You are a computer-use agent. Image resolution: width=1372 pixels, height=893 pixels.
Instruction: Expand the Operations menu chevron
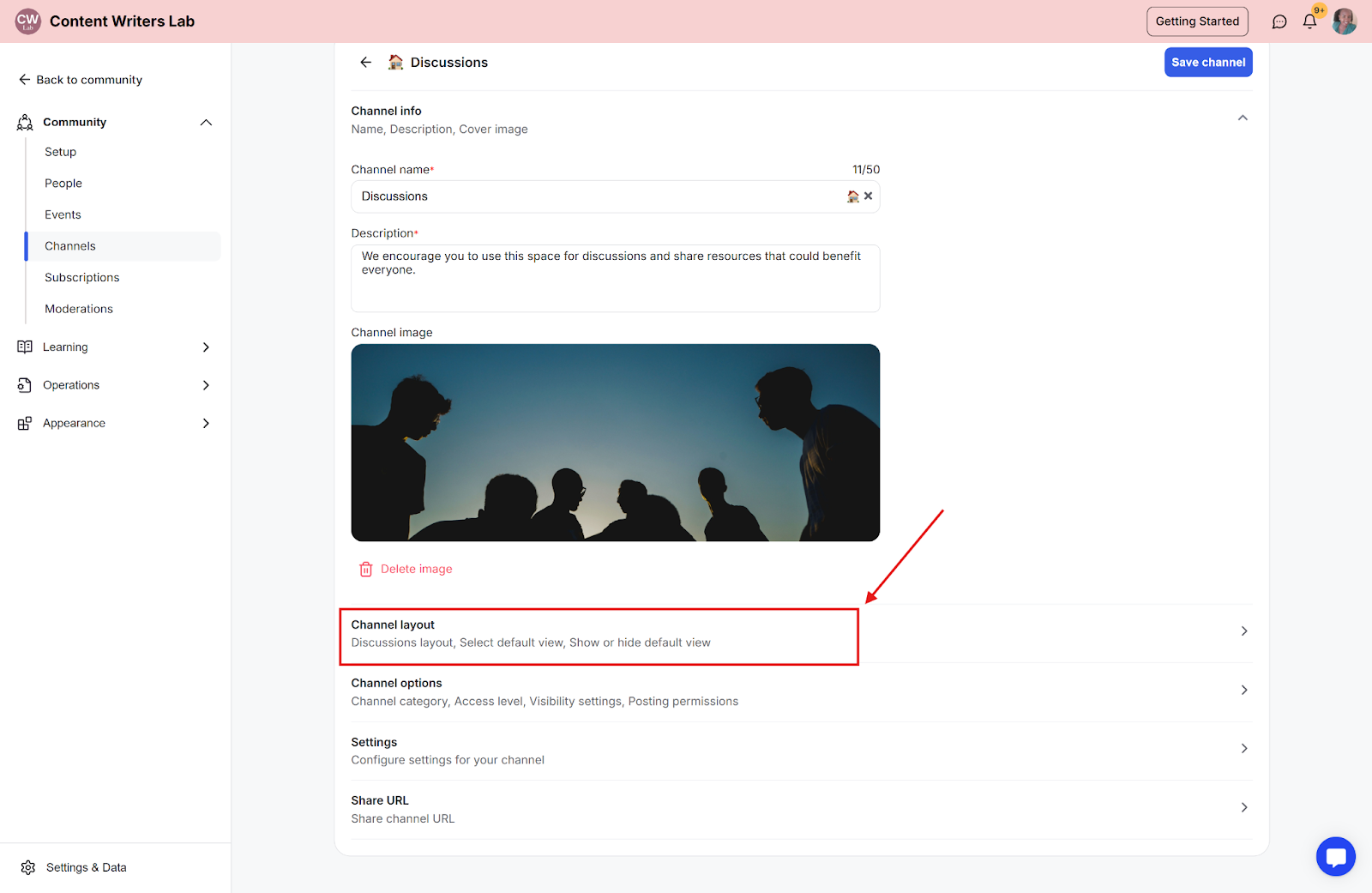(x=206, y=385)
